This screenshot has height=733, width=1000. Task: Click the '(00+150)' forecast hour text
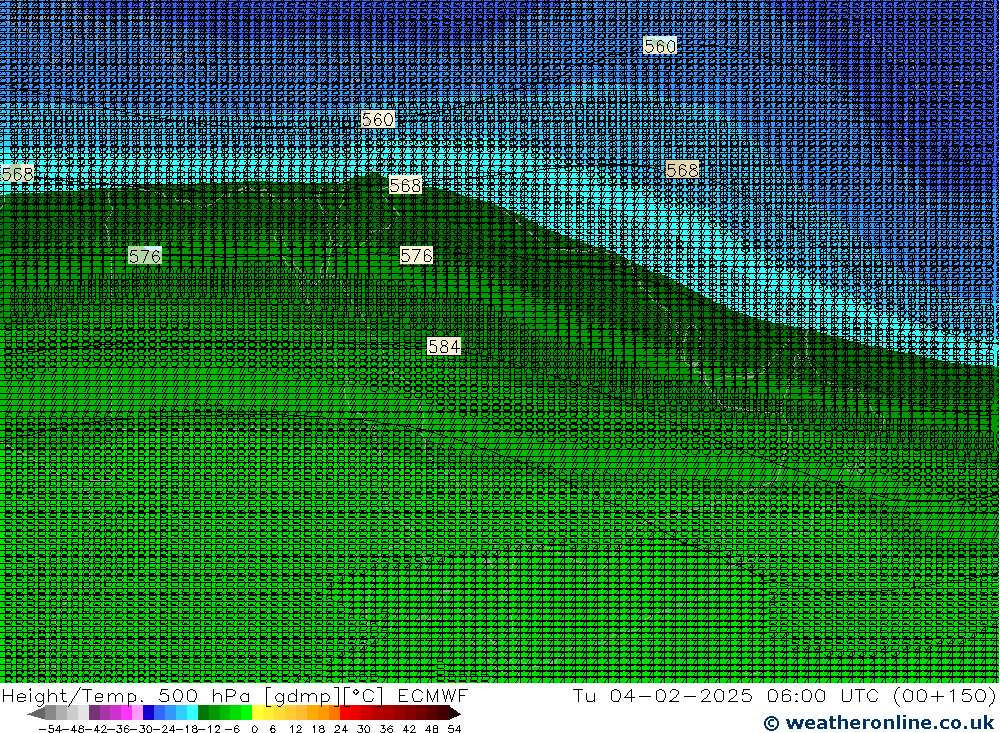[x=945, y=695]
